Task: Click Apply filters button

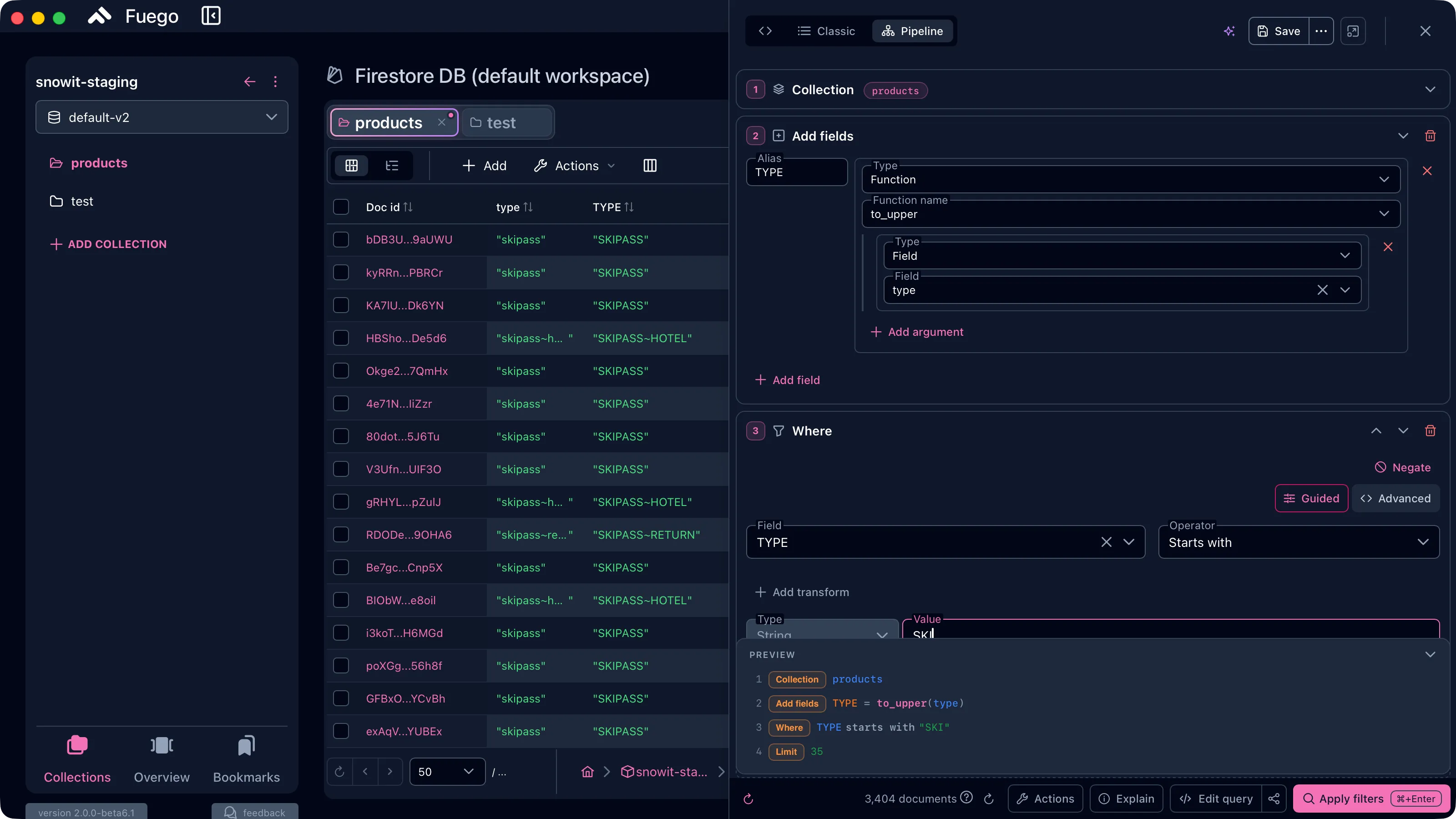Action: click(1371, 799)
